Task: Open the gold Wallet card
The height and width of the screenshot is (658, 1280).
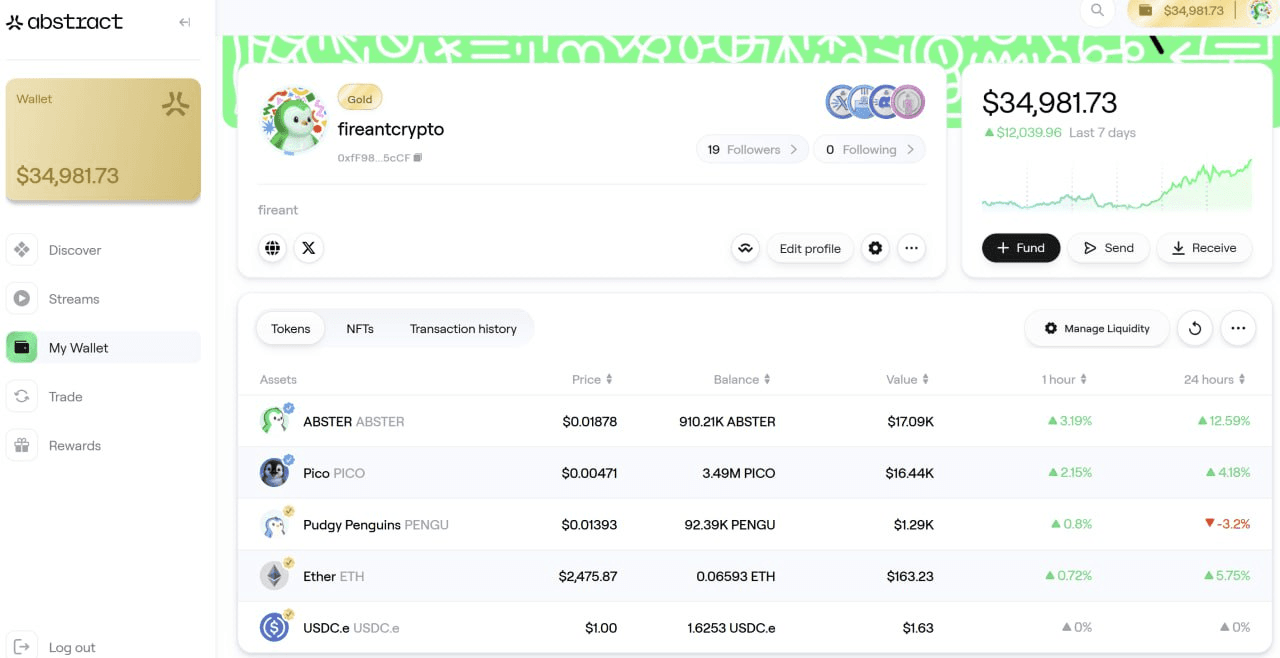Action: [x=104, y=140]
